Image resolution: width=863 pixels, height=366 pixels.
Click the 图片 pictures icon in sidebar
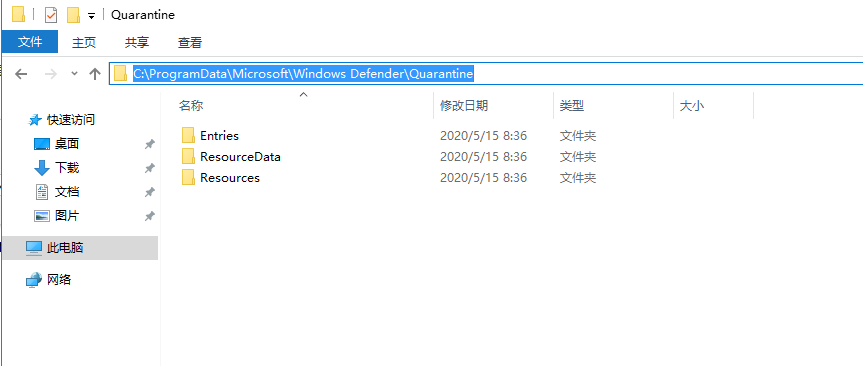tap(42, 216)
